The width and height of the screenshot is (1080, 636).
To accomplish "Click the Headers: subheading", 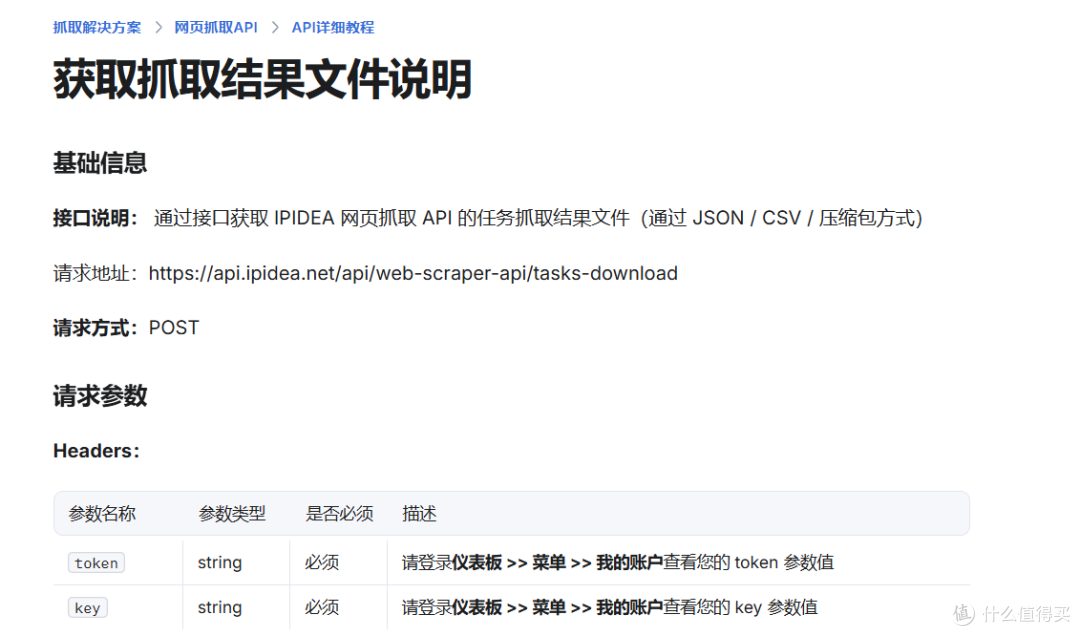I will tap(96, 451).
